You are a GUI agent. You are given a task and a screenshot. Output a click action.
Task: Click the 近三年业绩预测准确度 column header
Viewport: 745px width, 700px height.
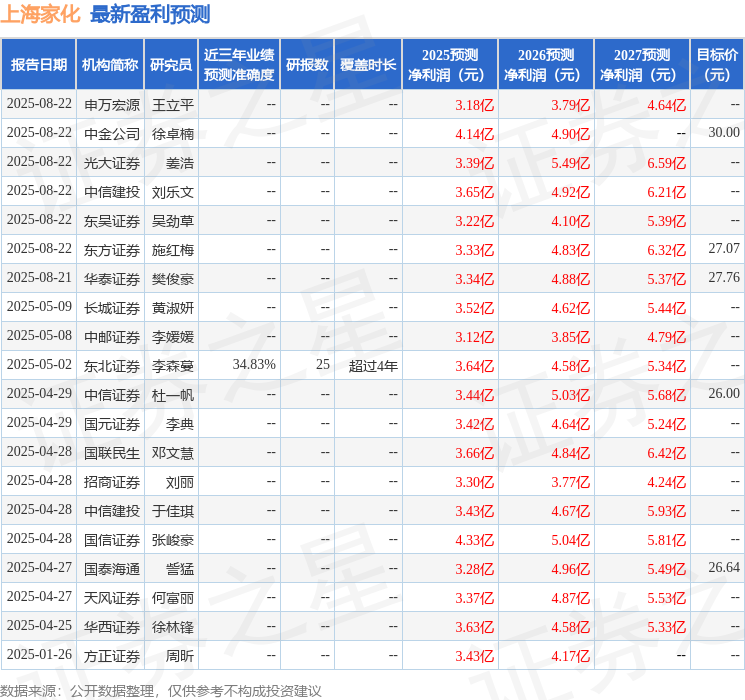(x=239, y=64)
